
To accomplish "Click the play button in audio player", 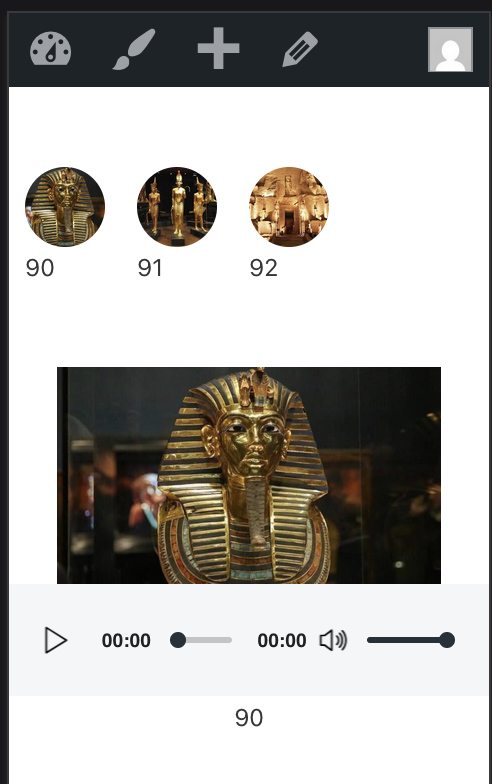I will pyautogui.click(x=56, y=640).
